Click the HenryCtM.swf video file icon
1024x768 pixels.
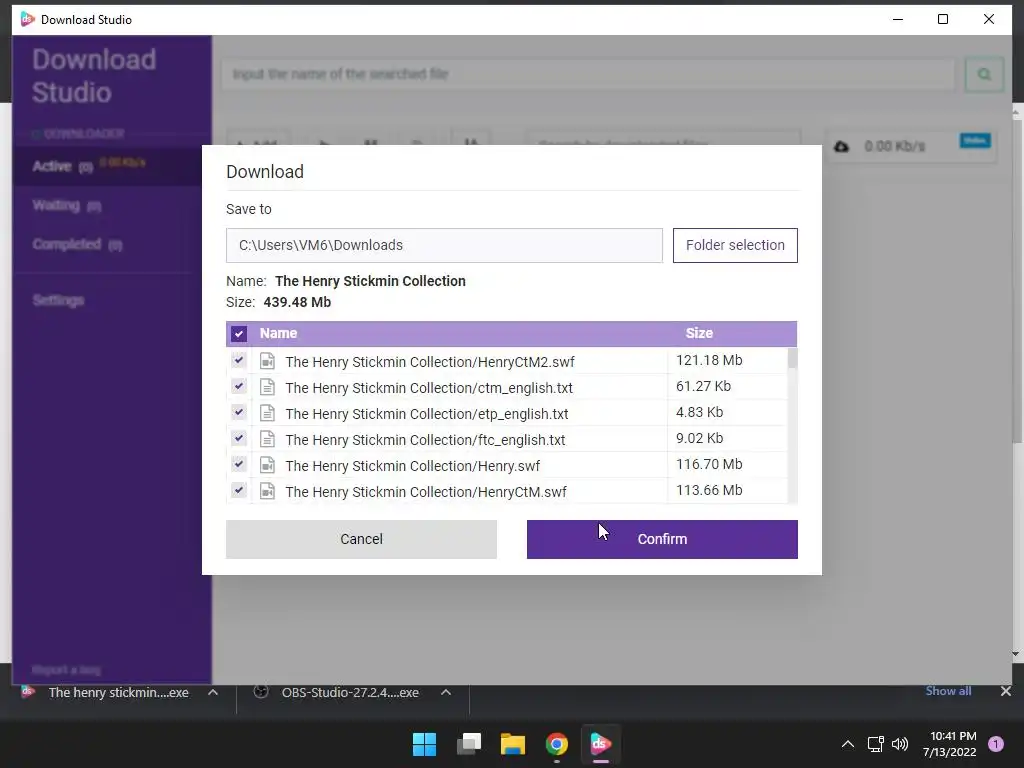267,491
